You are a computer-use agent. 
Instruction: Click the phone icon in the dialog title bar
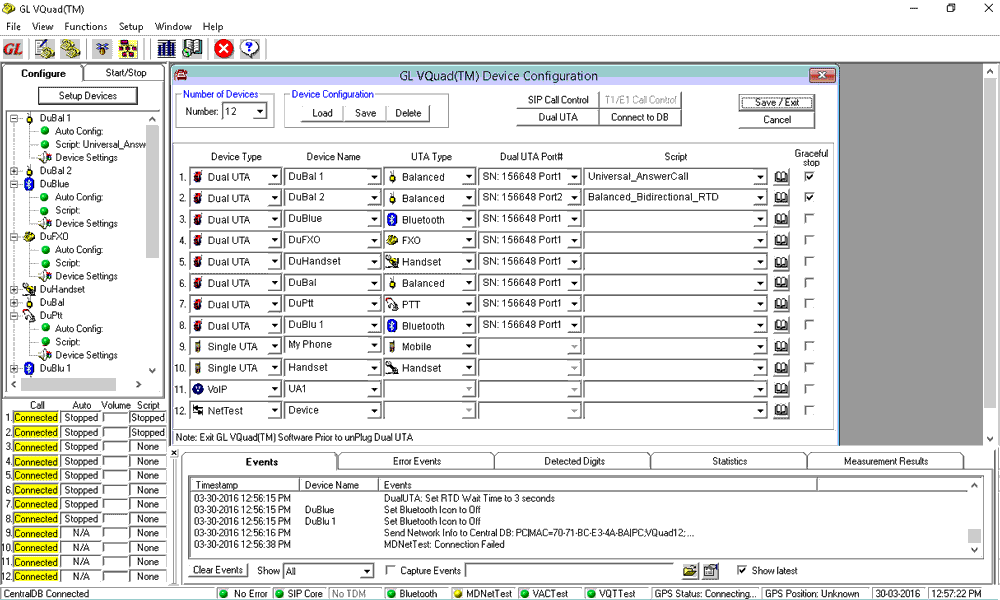pyautogui.click(x=180, y=75)
